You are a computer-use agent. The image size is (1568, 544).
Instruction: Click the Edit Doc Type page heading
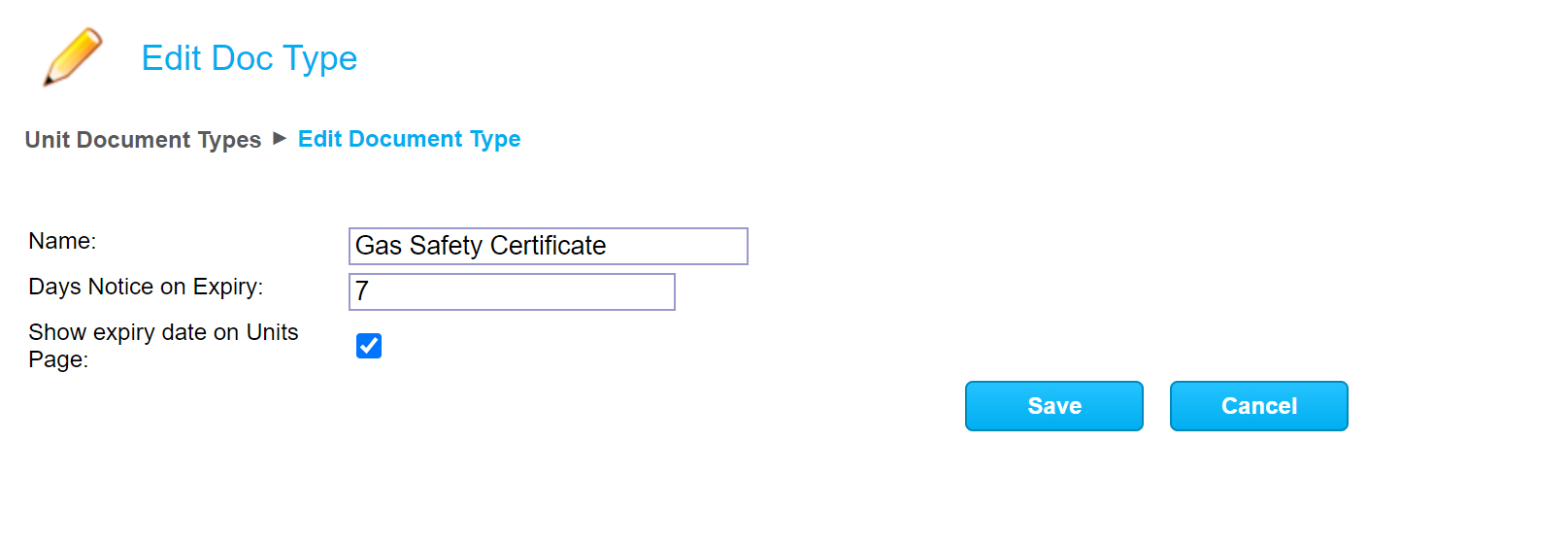point(250,58)
